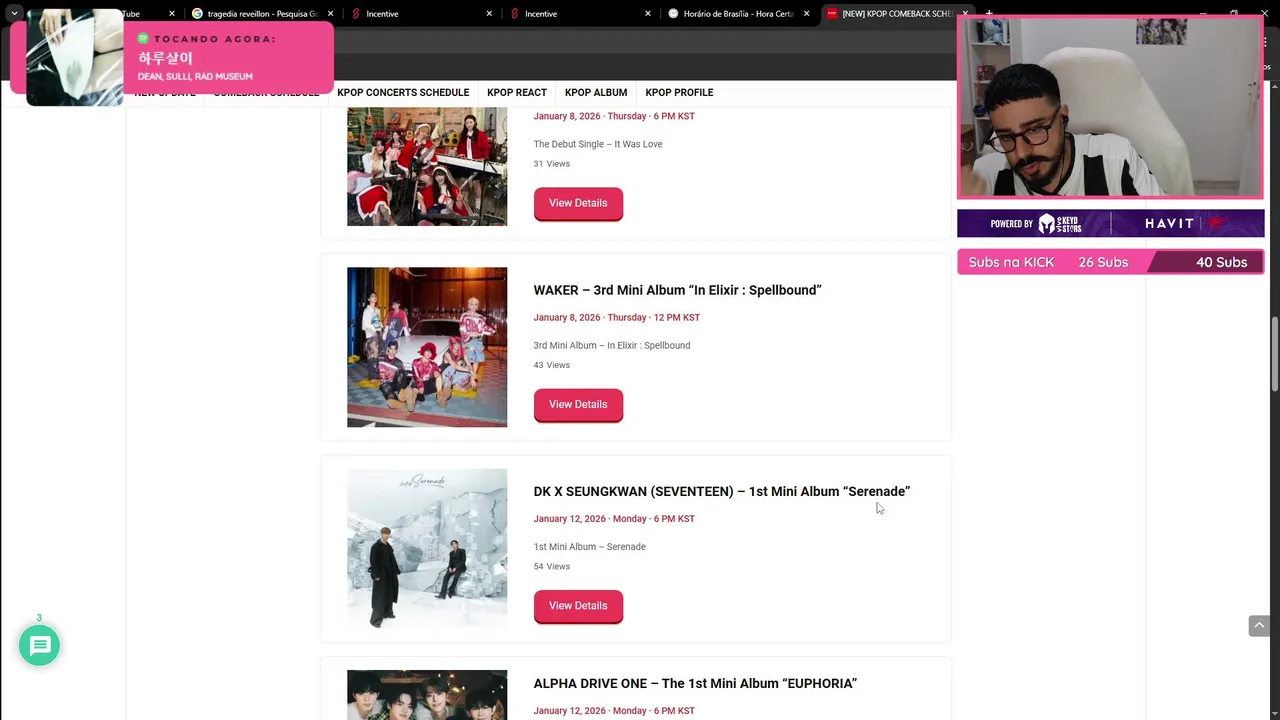This screenshot has width=1280, height=720.
Task: Open the ALPHA DRIVE ONE cover thumbnail
Action: click(427, 695)
